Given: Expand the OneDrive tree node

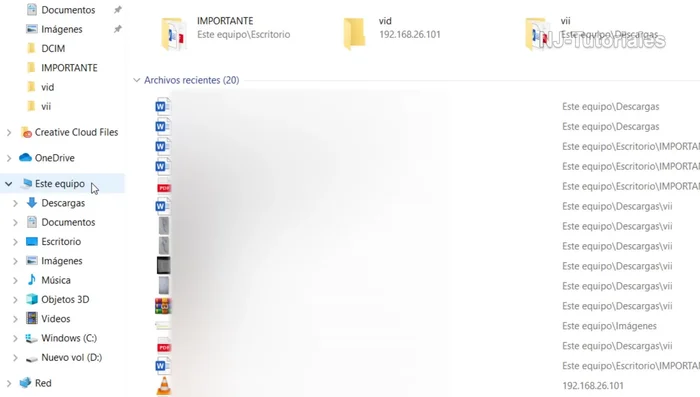Looking at the screenshot, I should [x=8, y=158].
